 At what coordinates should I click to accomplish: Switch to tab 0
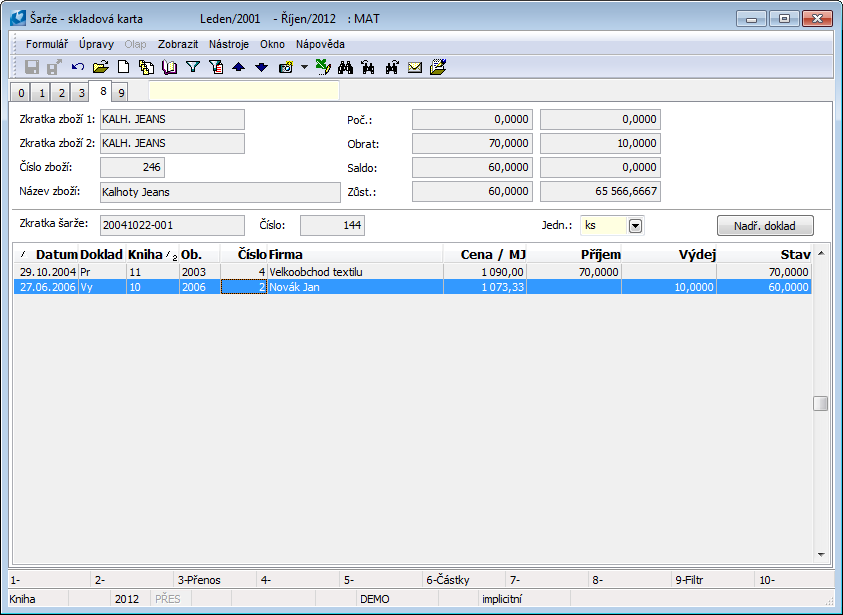(x=22, y=93)
